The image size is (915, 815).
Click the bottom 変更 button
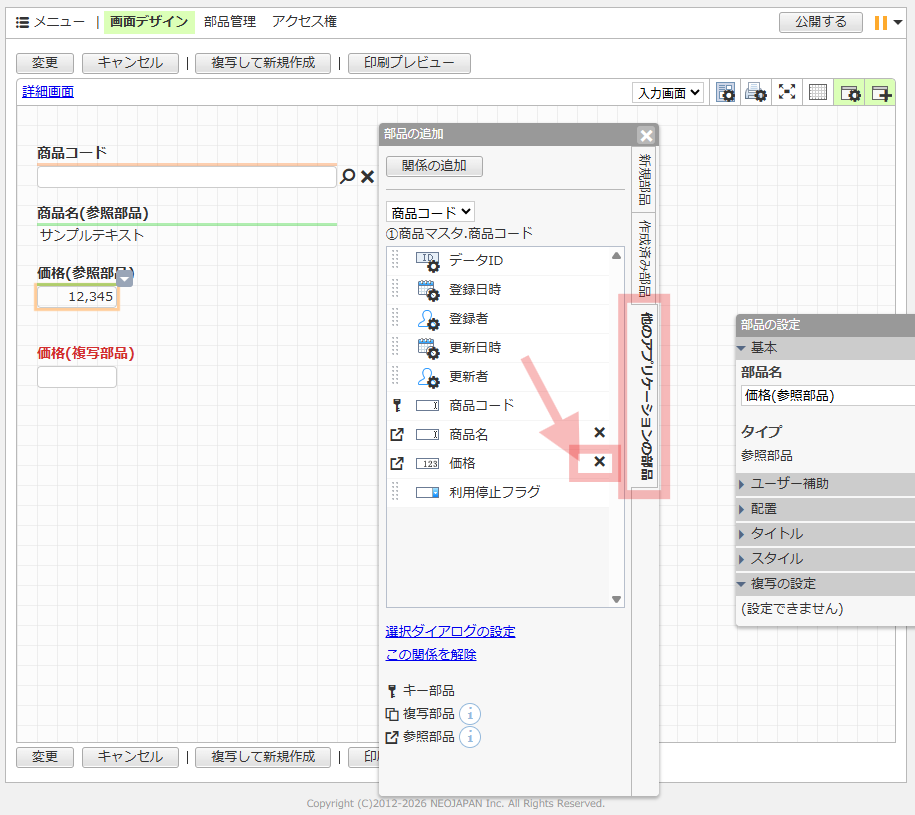pos(45,757)
